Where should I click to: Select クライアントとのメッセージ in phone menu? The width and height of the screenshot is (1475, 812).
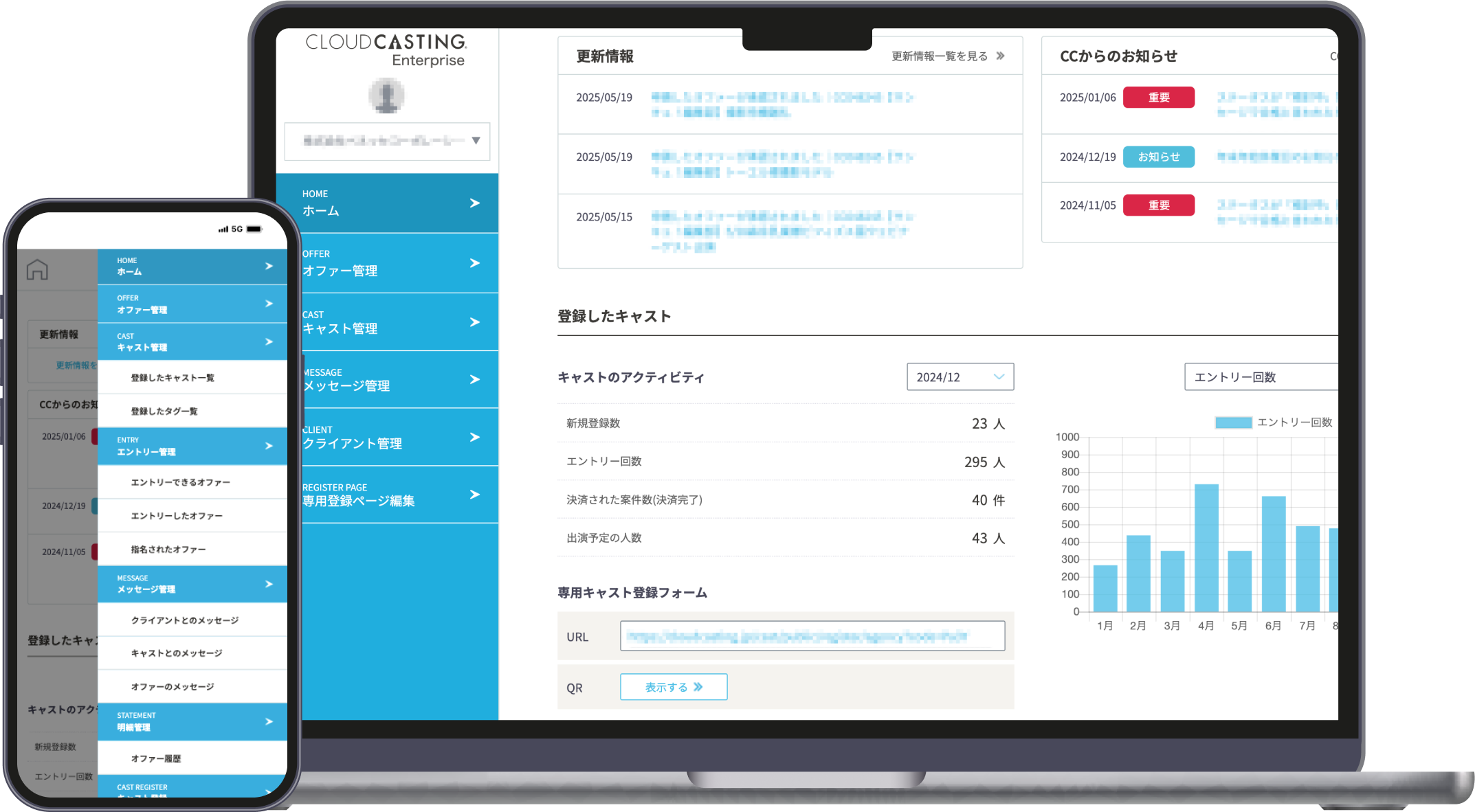tap(184, 620)
